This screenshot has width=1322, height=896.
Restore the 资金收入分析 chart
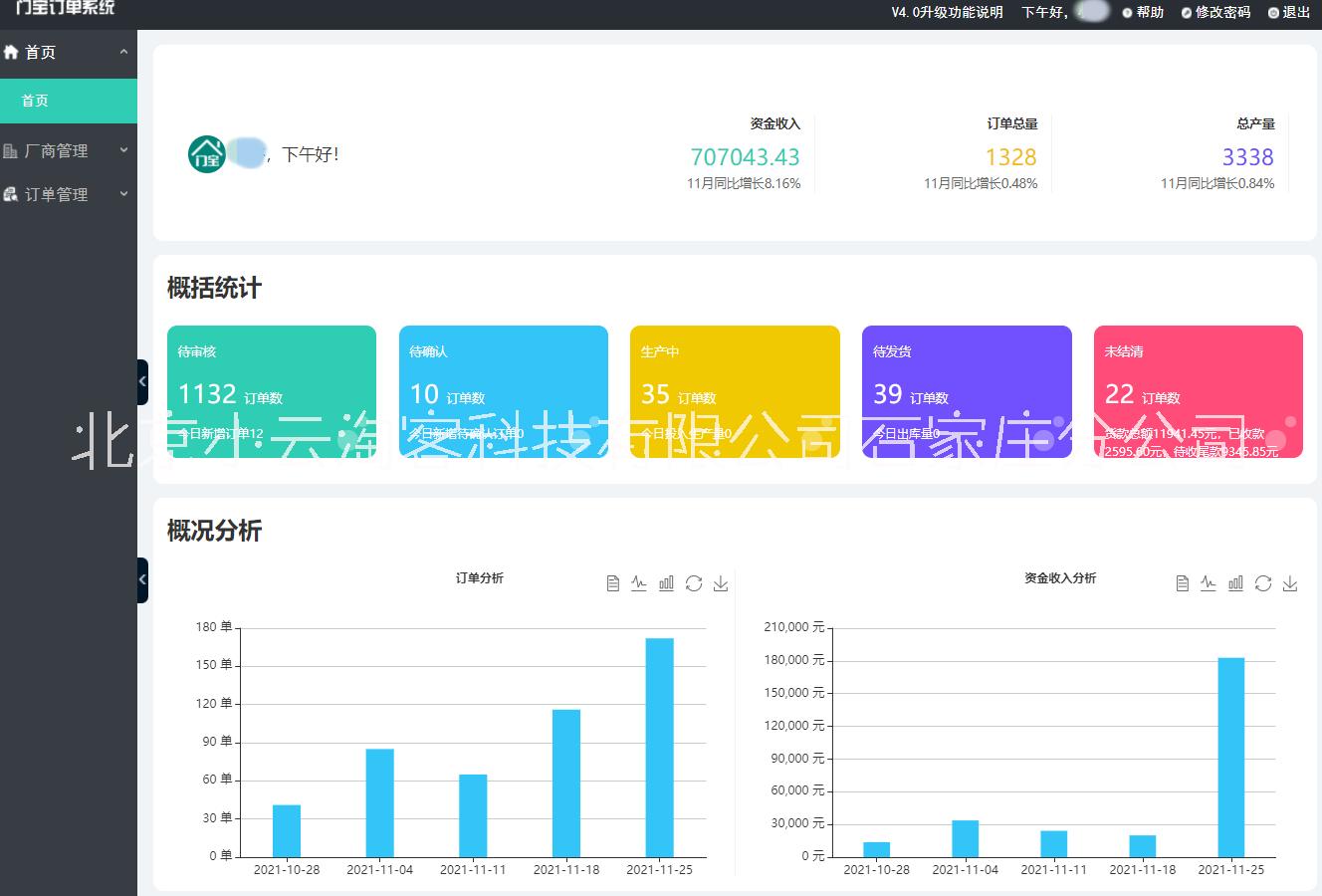point(1263,583)
